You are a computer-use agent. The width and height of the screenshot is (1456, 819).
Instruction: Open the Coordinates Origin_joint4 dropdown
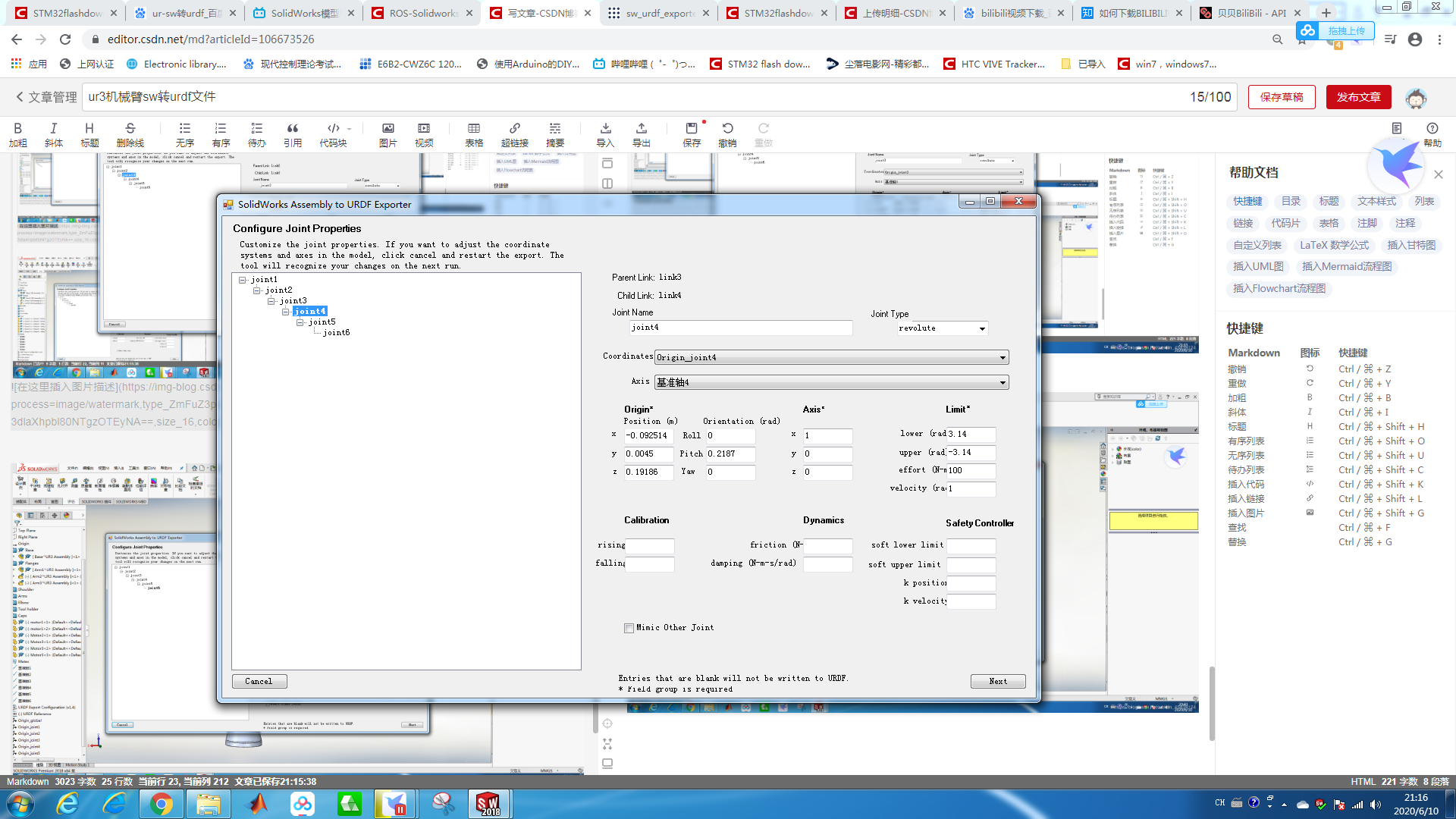pyautogui.click(x=1003, y=357)
